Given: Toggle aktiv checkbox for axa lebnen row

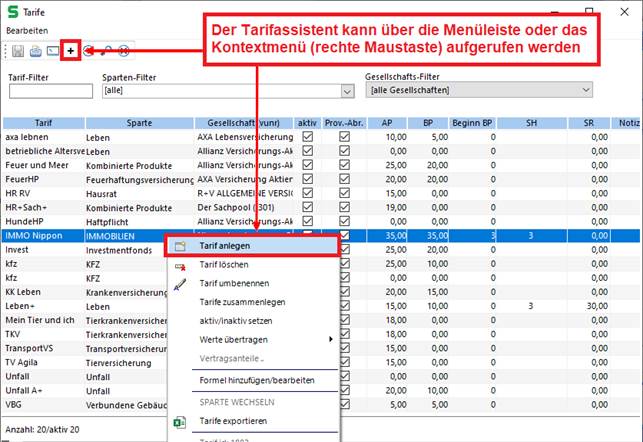Looking at the screenshot, I should click(308, 135).
